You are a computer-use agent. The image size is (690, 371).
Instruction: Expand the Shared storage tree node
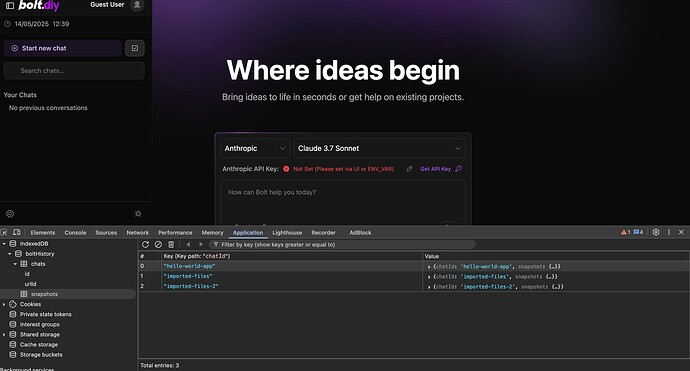click(4, 335)
